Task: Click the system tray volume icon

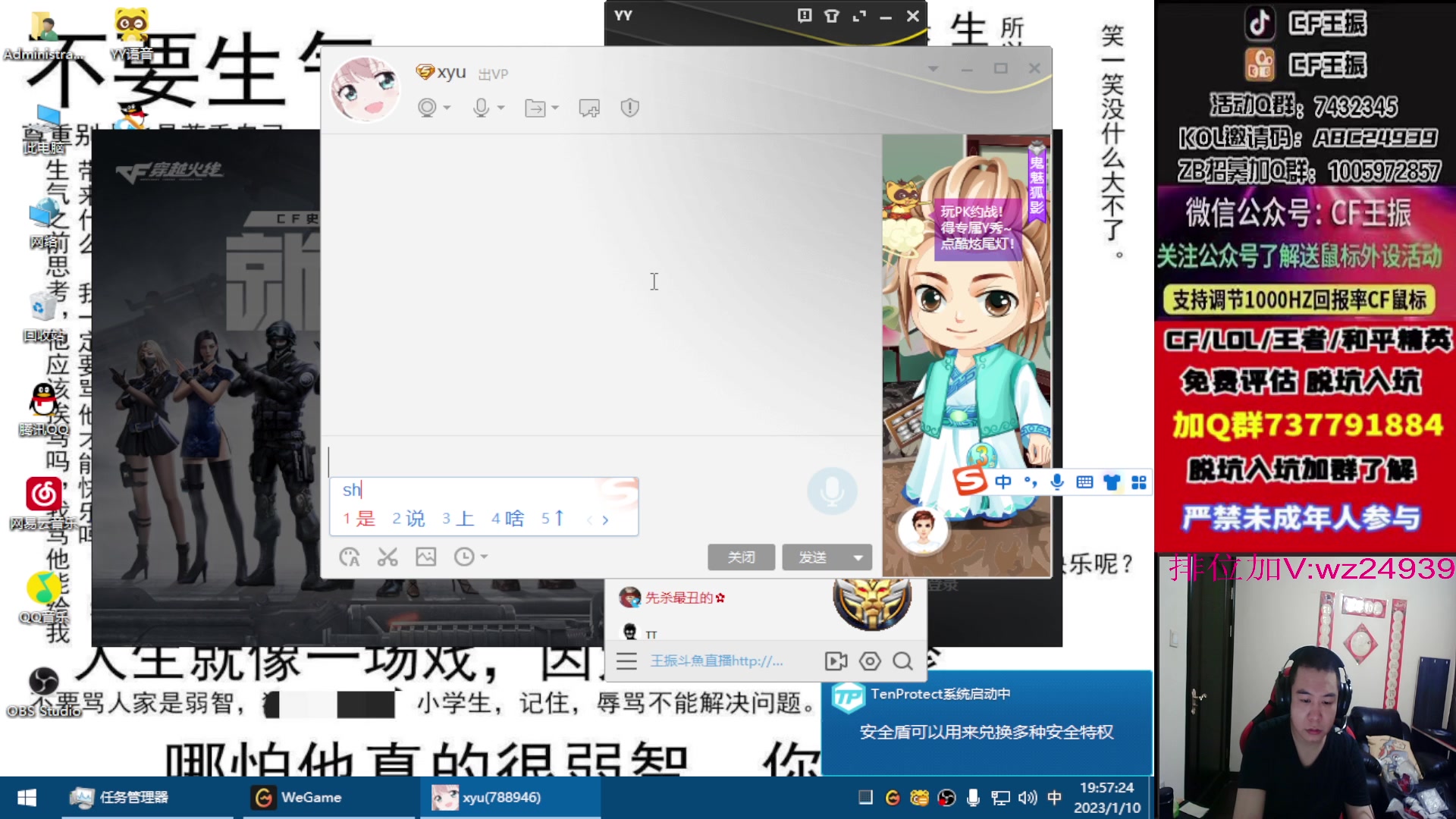Action: (x=1028, y=798)
